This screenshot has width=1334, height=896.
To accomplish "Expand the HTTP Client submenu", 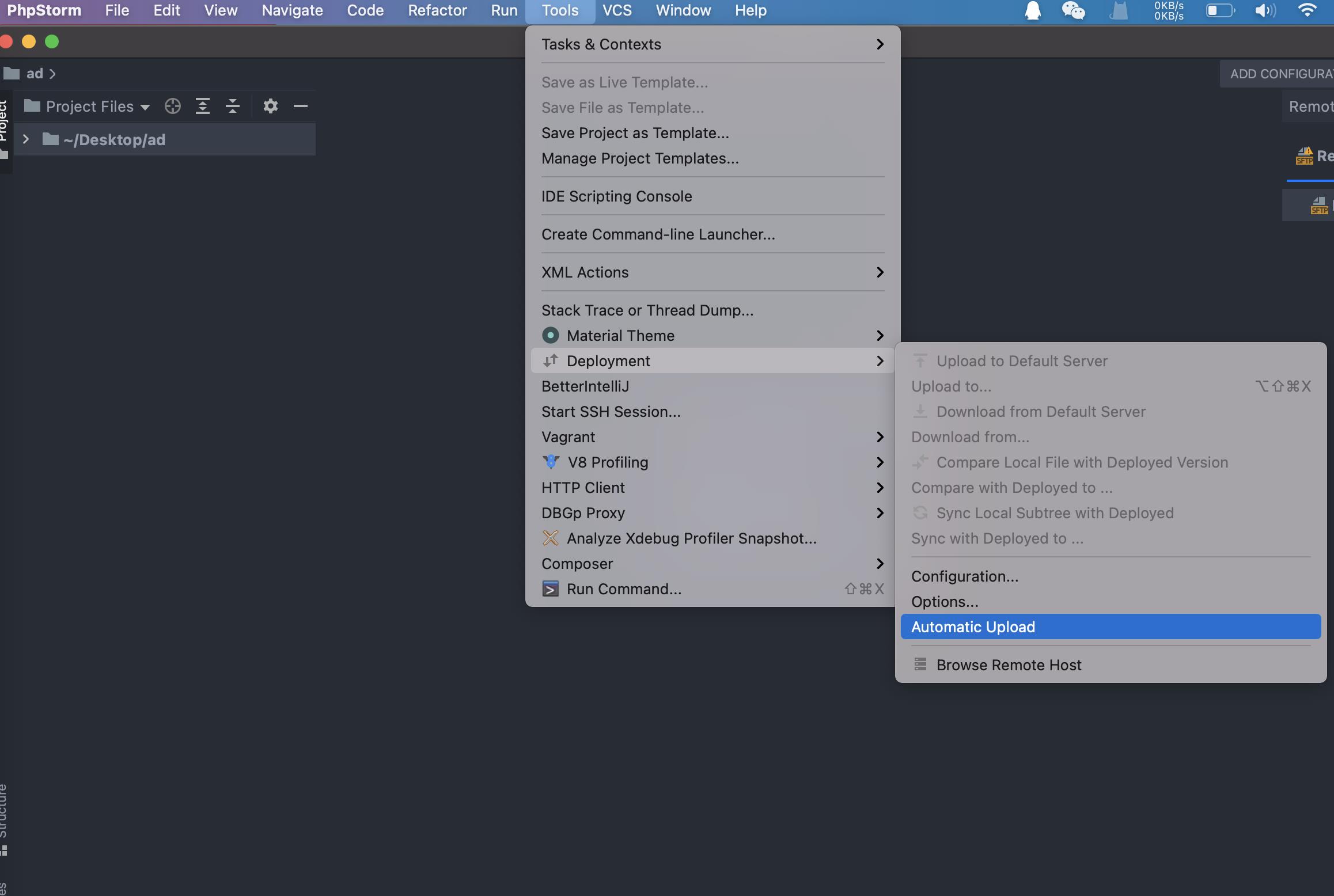I will click(x=713, y=488).
